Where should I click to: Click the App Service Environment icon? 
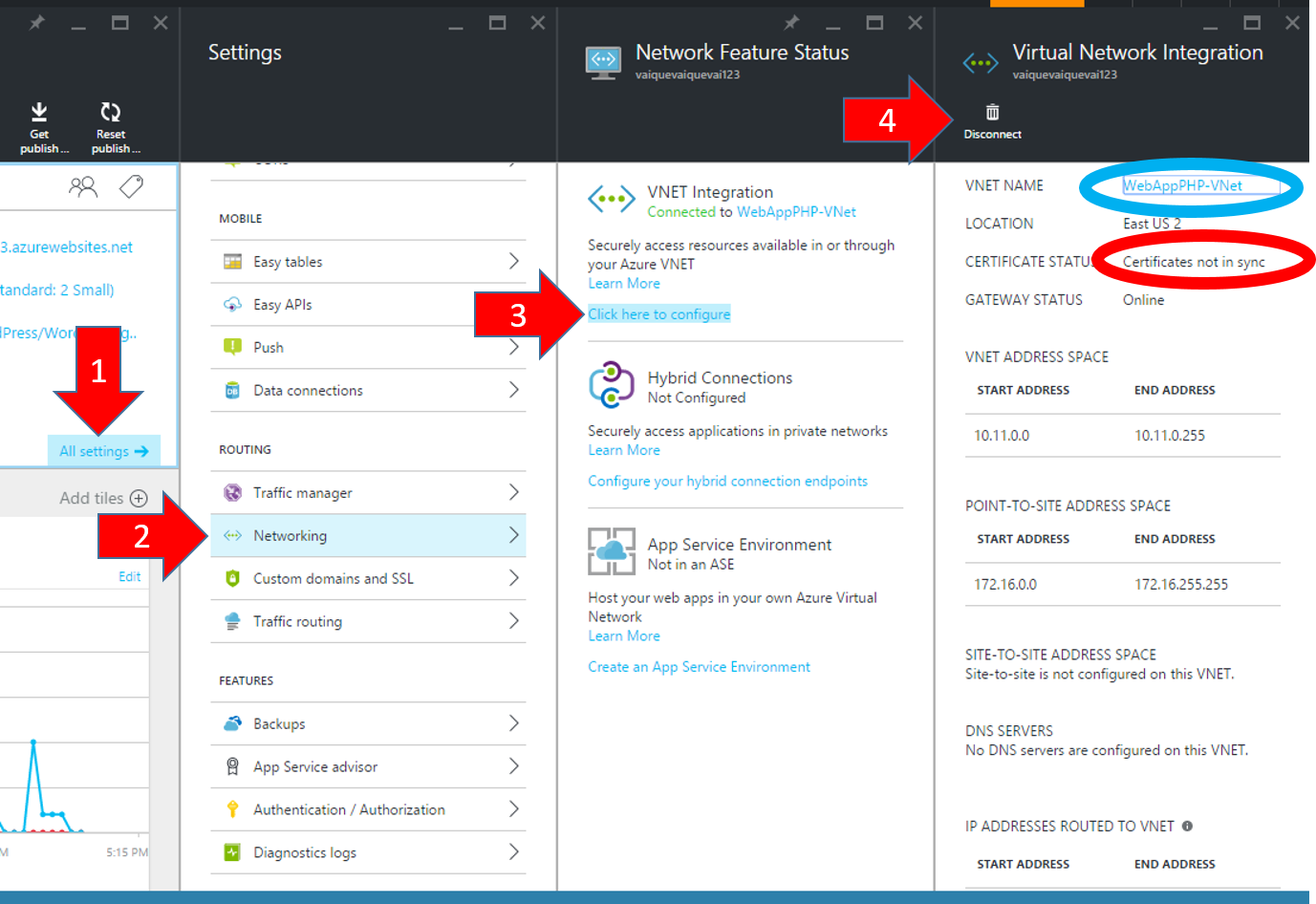[x=612, y=551]
